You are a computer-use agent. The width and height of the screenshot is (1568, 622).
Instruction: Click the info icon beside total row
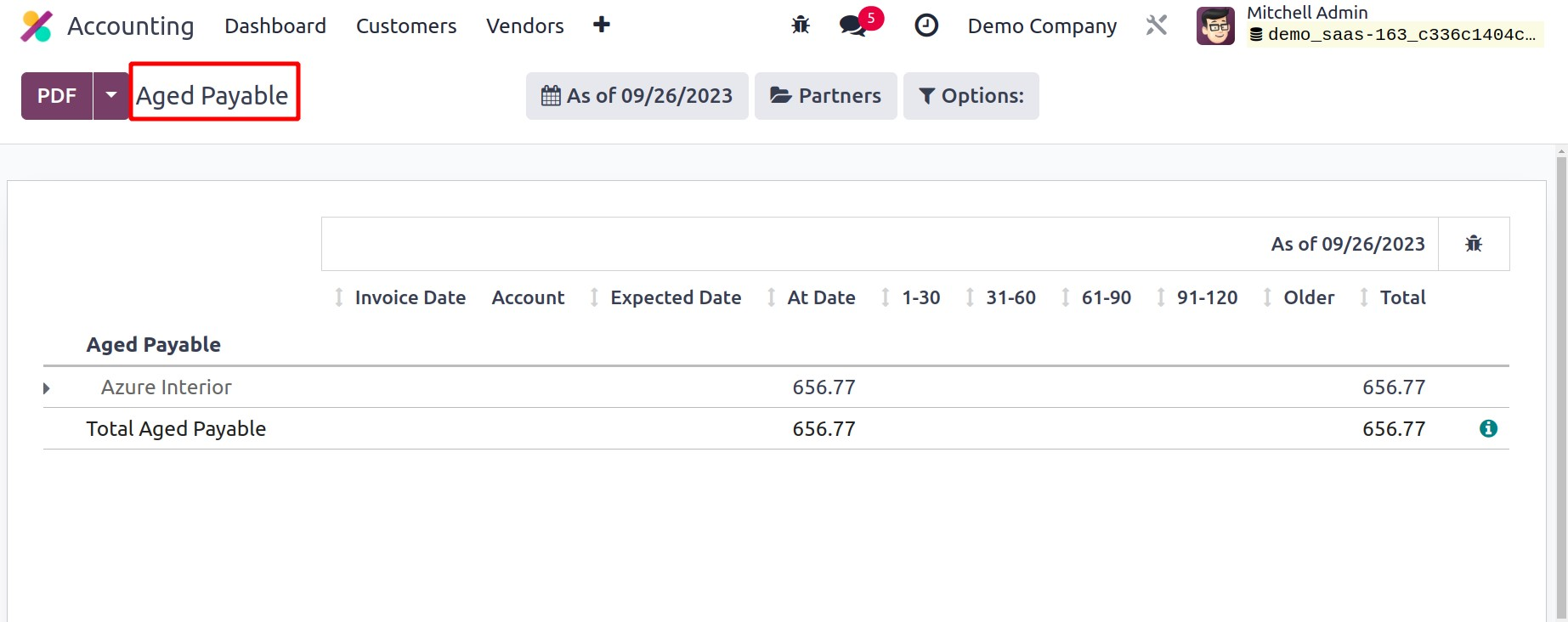click(x=1487, y=429)
